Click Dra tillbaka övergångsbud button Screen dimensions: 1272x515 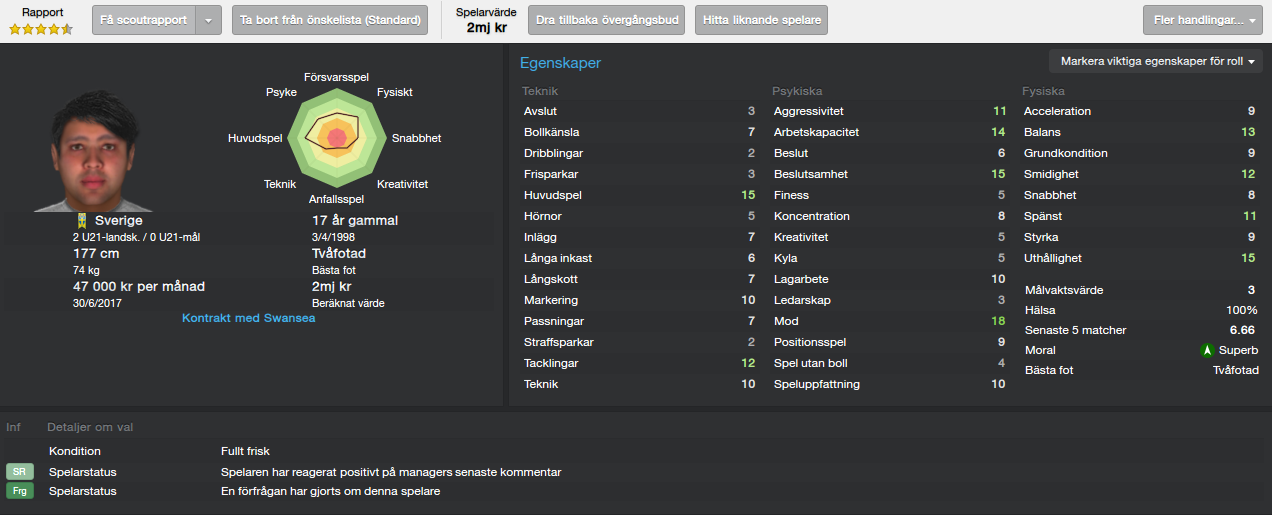pyautogui.click(x=606, y=20)
